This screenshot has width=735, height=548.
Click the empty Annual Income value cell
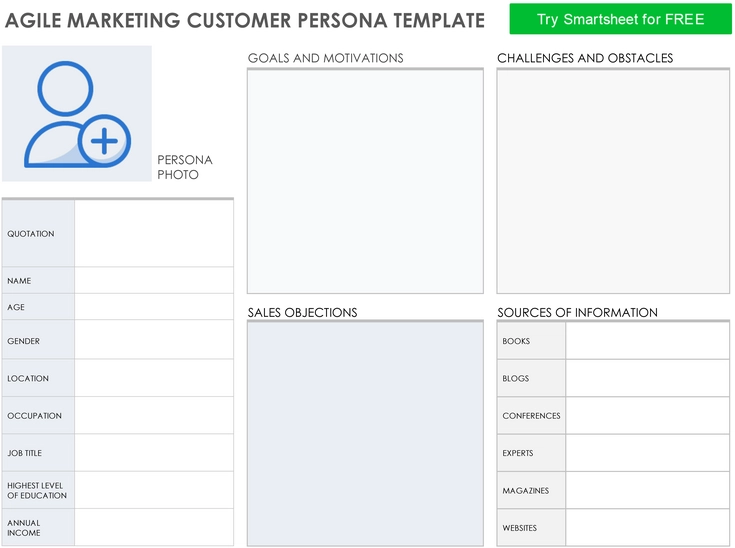154,527
